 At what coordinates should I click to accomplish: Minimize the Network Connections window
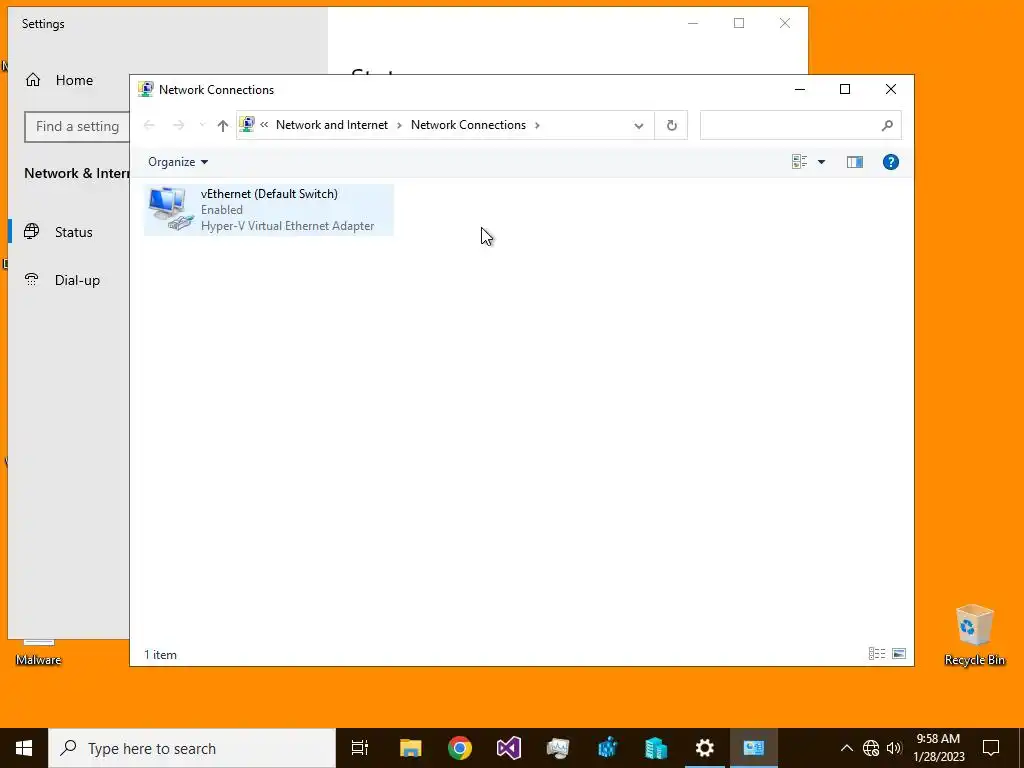(x=799, y=89)
